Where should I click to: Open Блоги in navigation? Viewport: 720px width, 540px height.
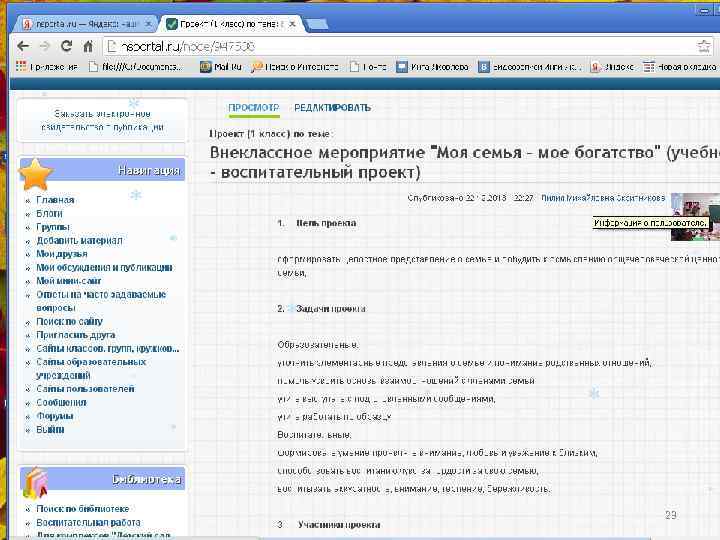pyautogui.click(x=49, y=214)
